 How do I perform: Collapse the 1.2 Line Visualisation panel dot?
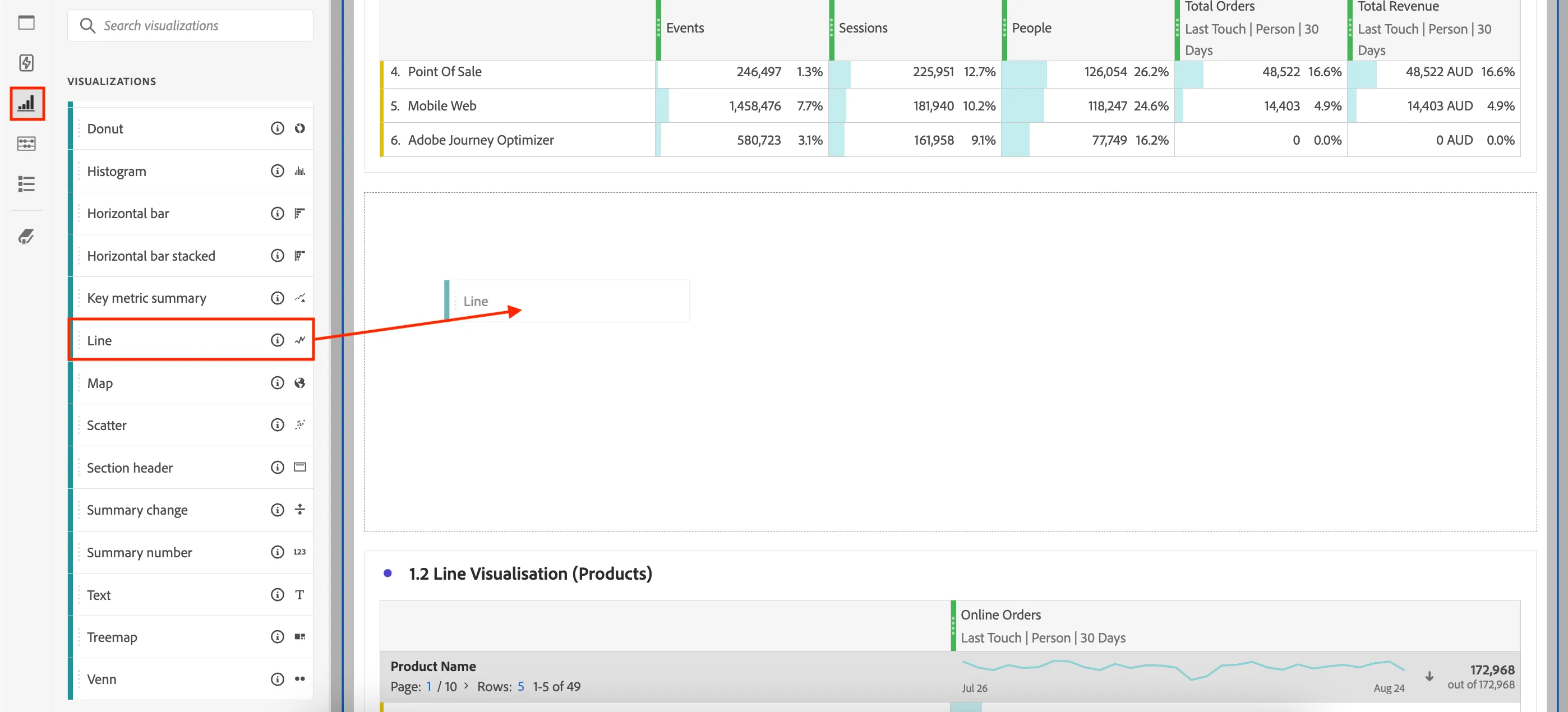(x=388, y=574)
